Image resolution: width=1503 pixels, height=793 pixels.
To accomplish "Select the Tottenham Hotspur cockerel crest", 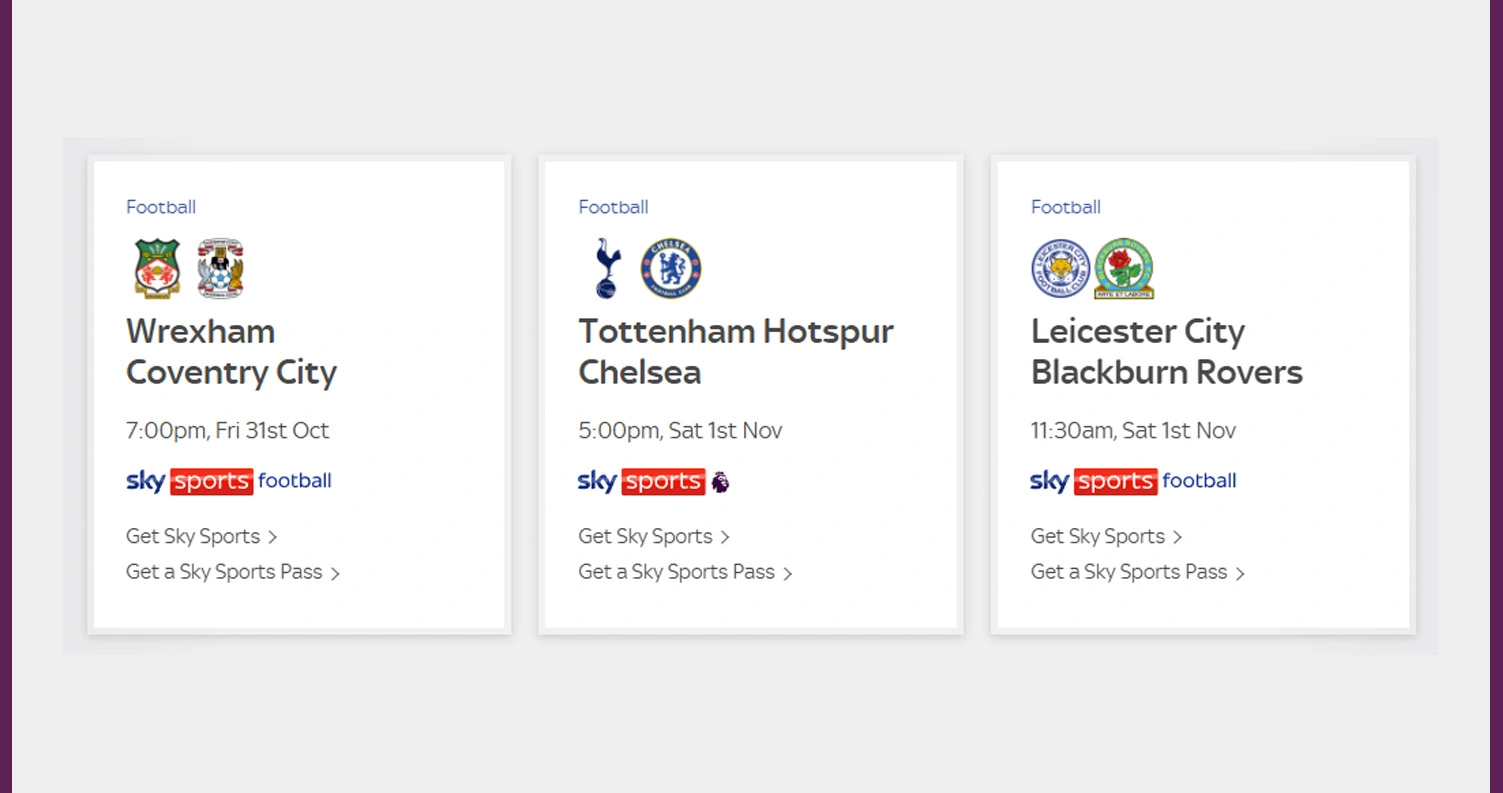I will pos(608,267).
